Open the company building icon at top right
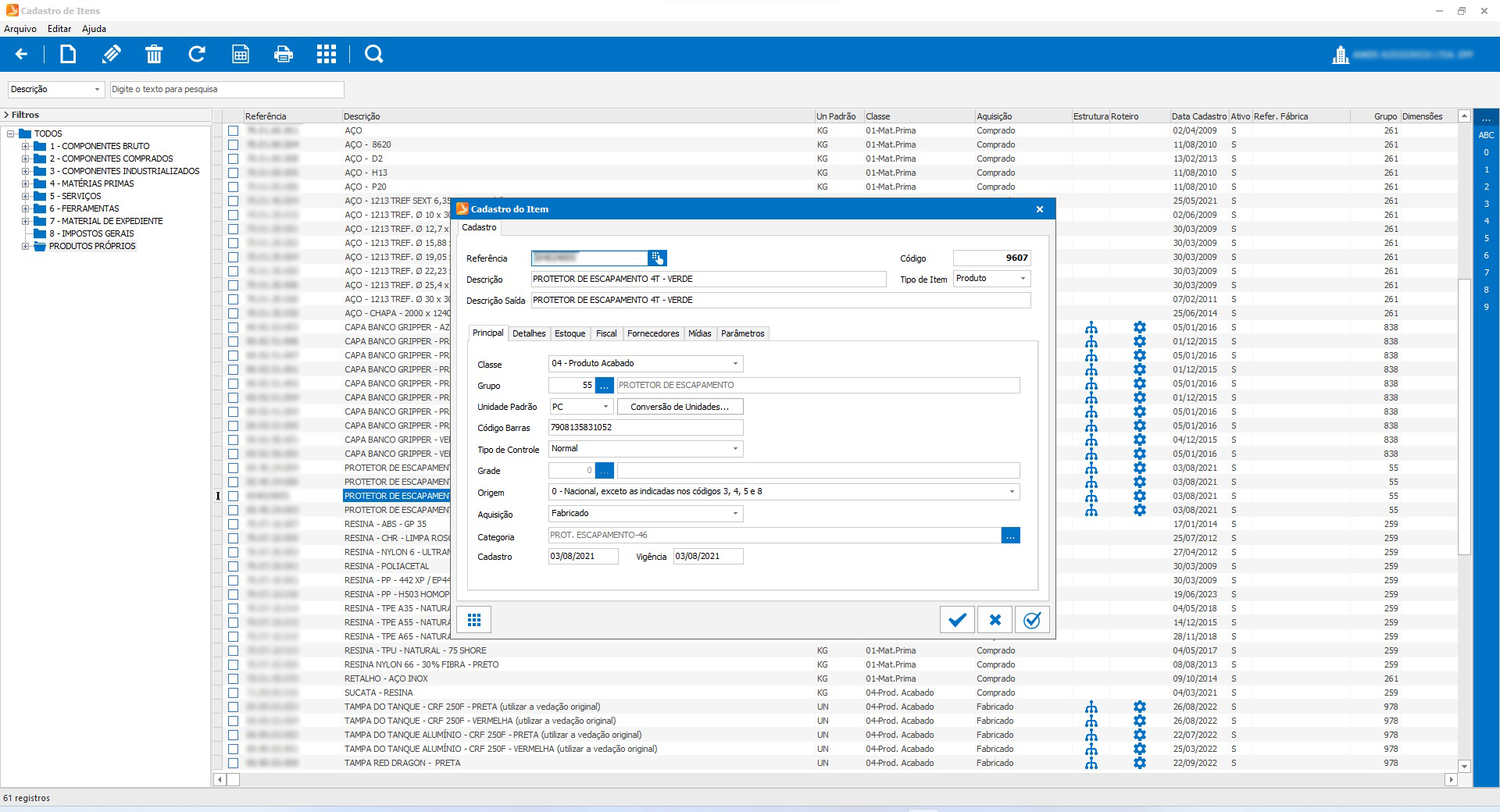The height and width of the screenshot is (812, 1500). (x=1341, y=55)
